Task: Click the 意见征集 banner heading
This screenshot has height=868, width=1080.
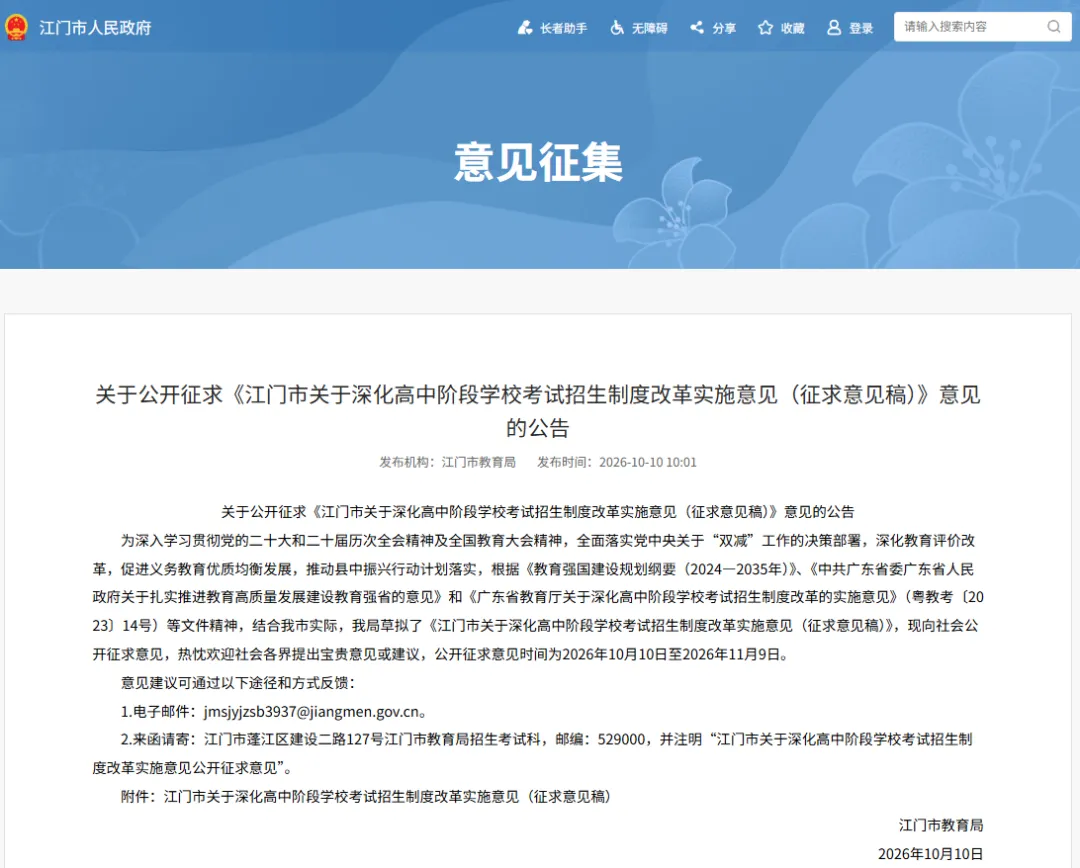Action: [x=539, y=163]
